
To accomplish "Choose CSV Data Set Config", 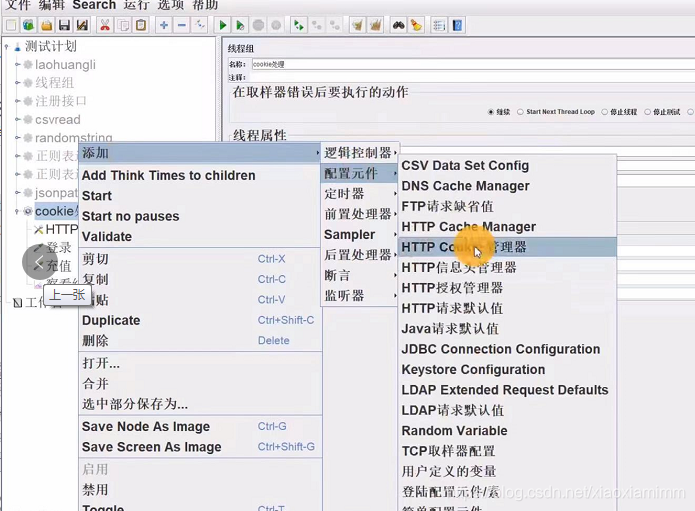I will coord(508,165).
